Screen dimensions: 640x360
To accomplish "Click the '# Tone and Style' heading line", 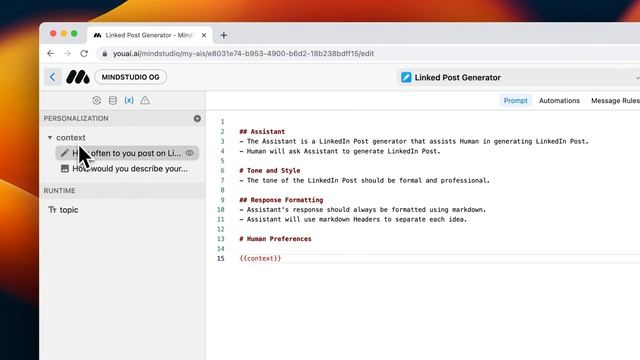I will coord(269,171).
